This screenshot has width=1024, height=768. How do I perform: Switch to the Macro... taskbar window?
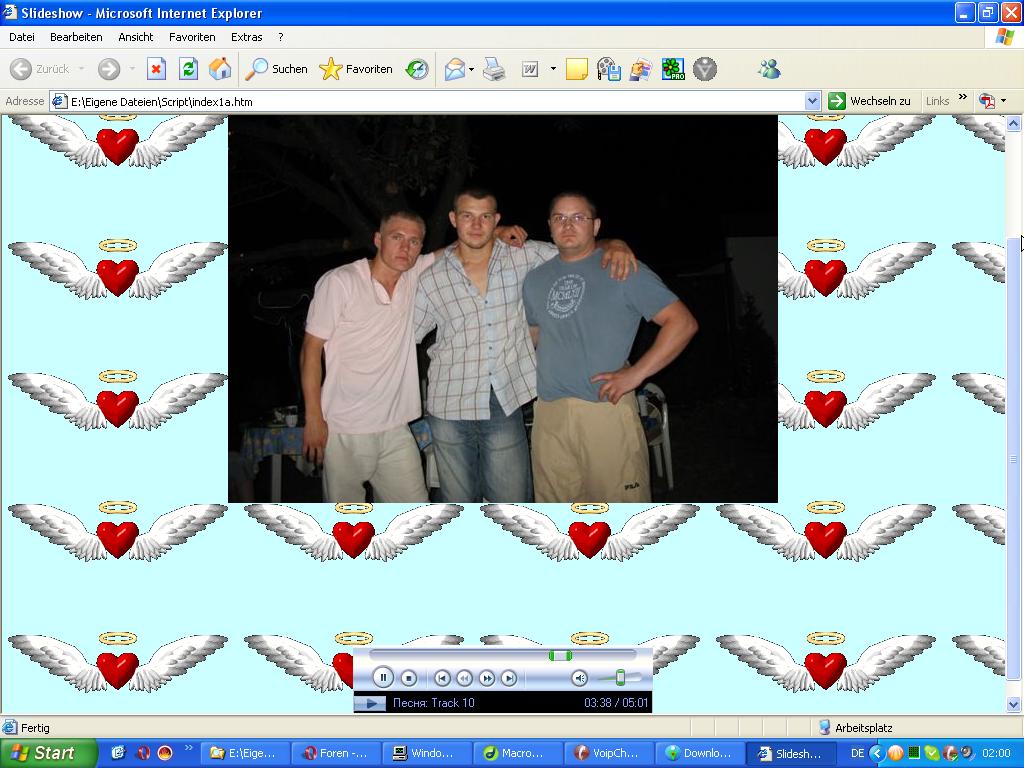[x=517, y=753]
